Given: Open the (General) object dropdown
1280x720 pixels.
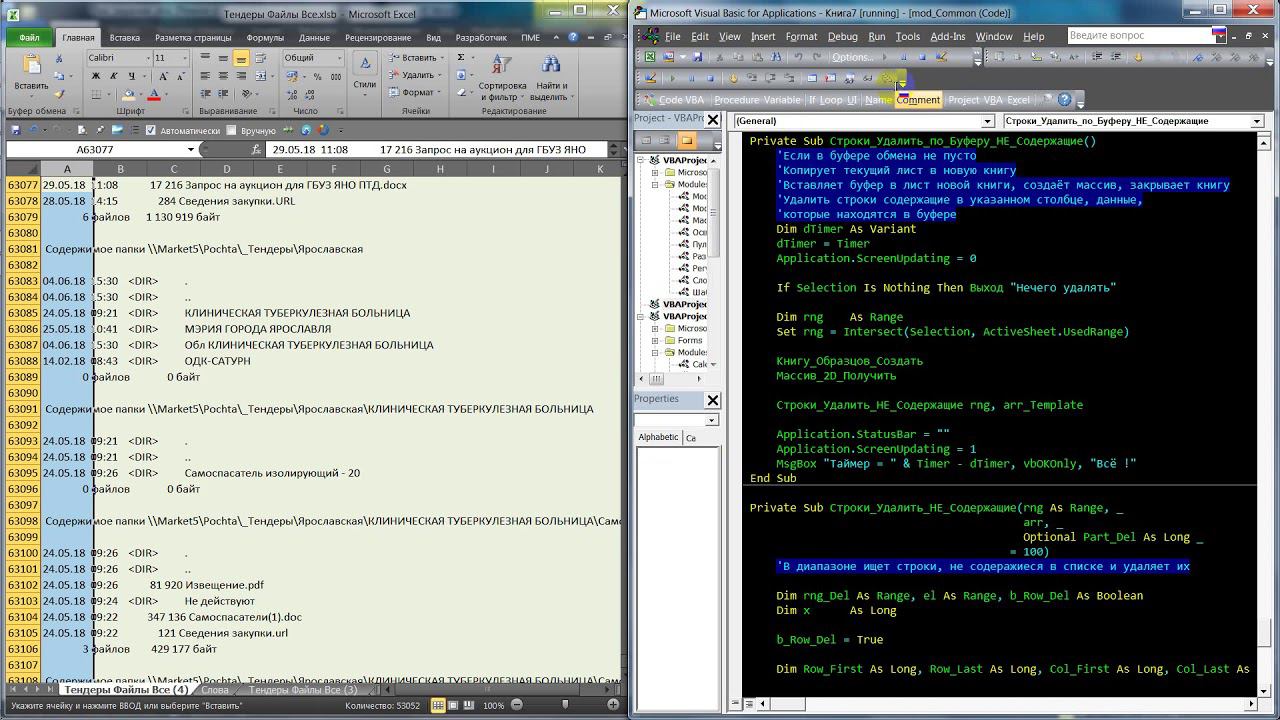Looking at the screenshot, I should coord(986,121).
